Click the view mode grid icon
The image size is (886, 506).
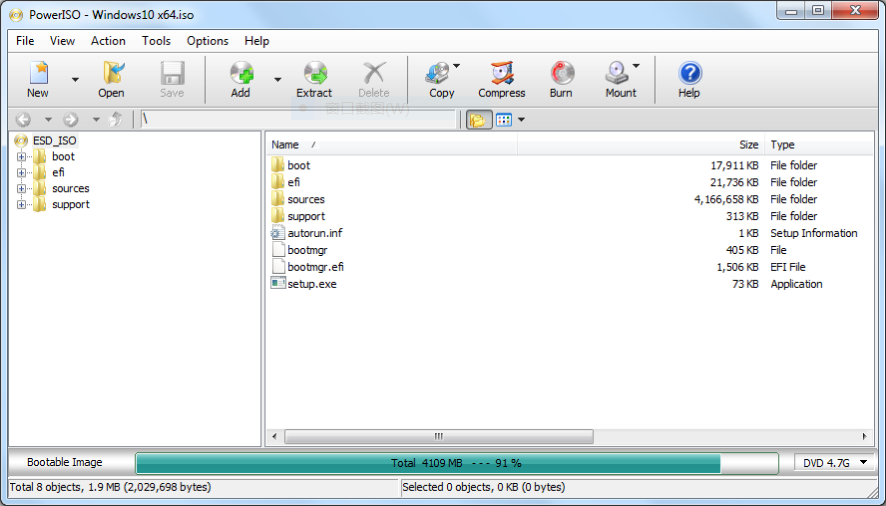(x=503, y=120)
